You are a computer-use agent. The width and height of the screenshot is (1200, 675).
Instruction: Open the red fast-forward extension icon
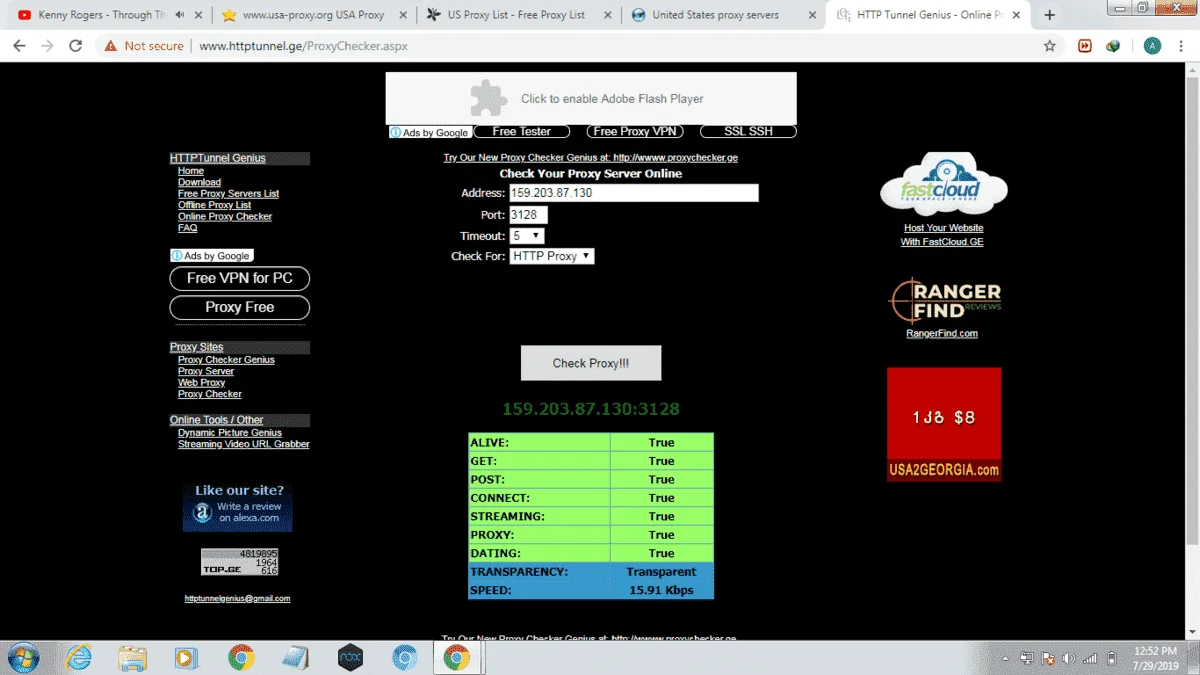(x=1085, y=46)
